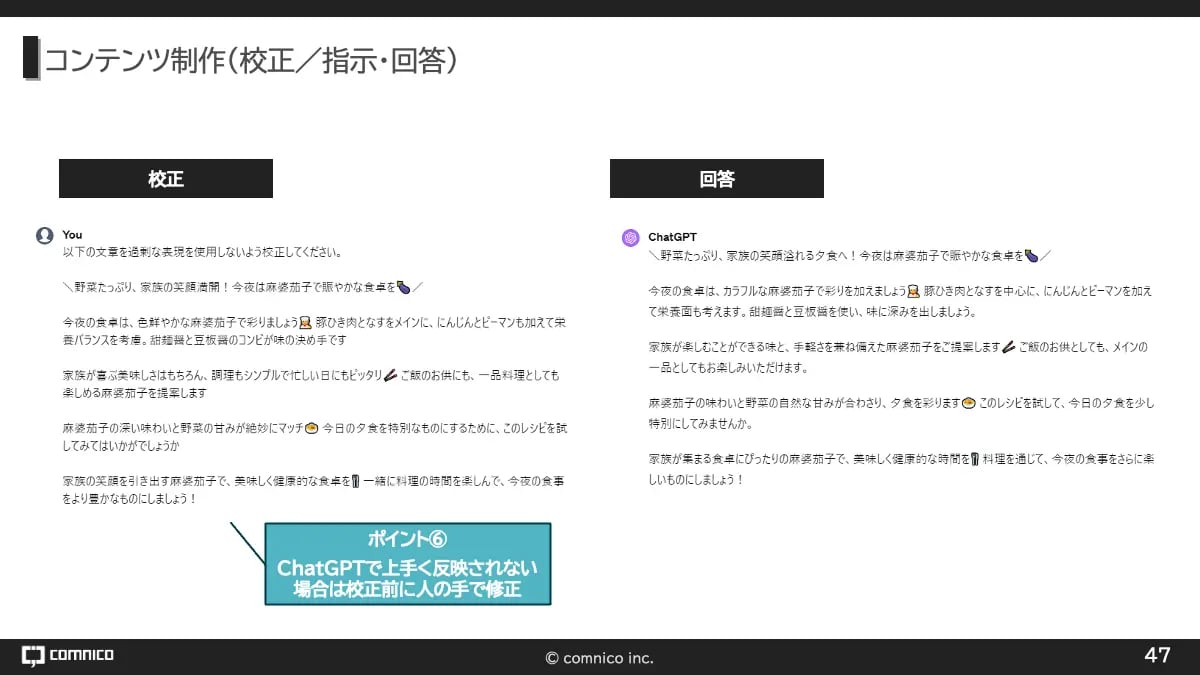This screenshot has width=1200, height=675.
Task: Click the chopsticks emoji after 忙しい日にもピッタリ
Action: click(x=391, y=376)
